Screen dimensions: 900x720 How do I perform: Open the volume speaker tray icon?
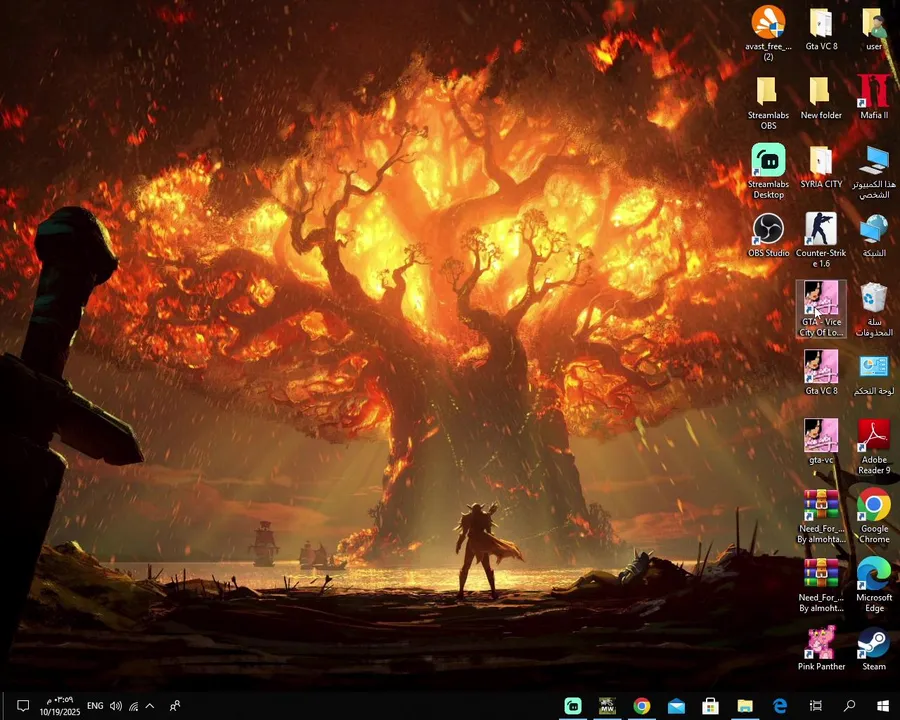116,706
